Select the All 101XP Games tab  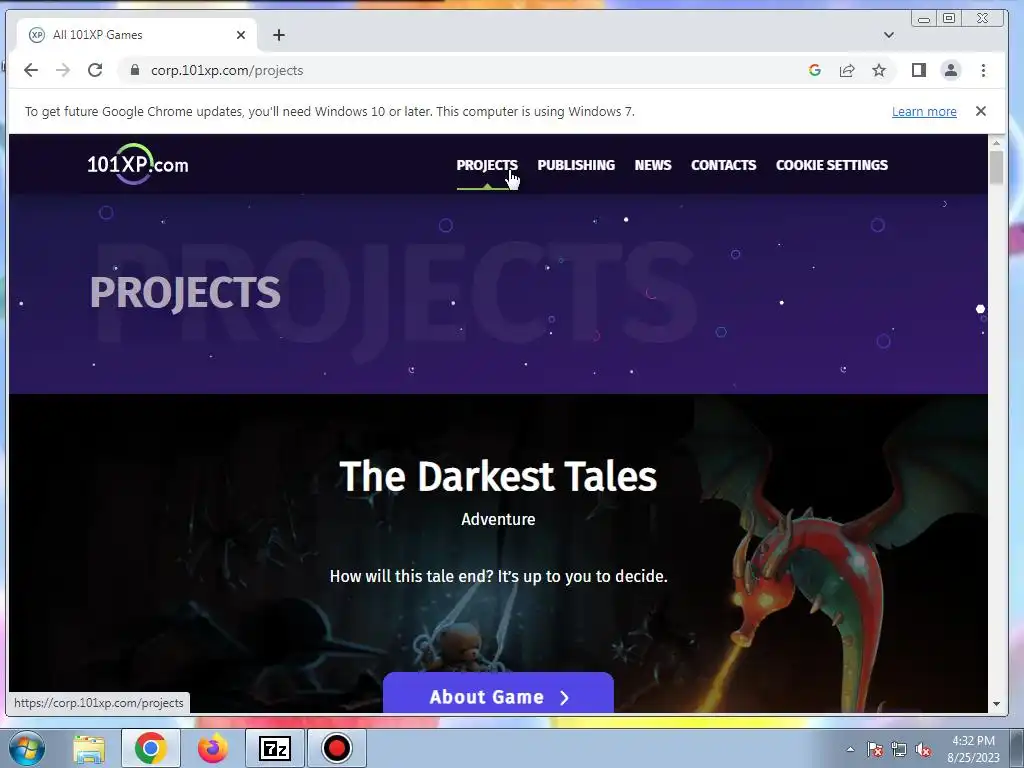point(136,35)
